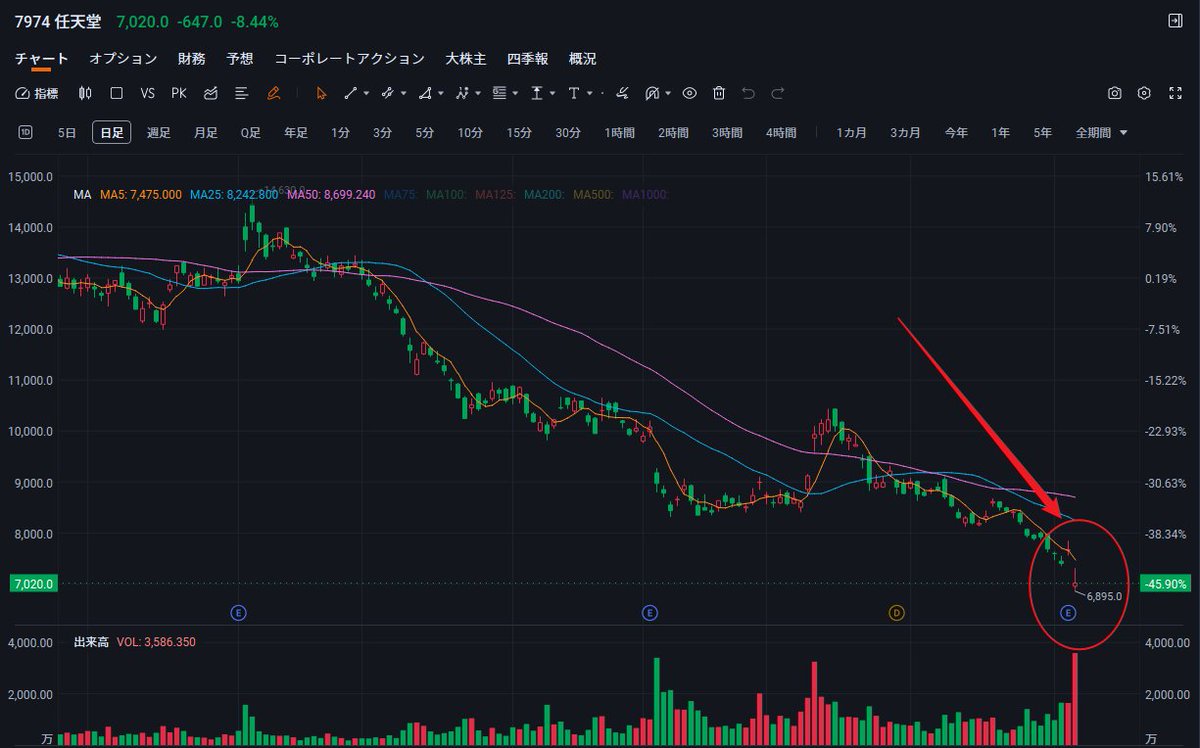
Task: Delete all drawings with trash icon
Action: tap(718, 93)
